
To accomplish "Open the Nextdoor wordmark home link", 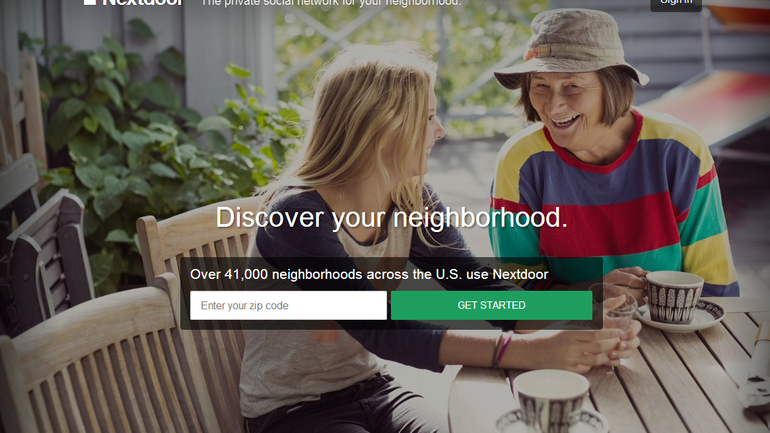I will [x=142, y=2].
